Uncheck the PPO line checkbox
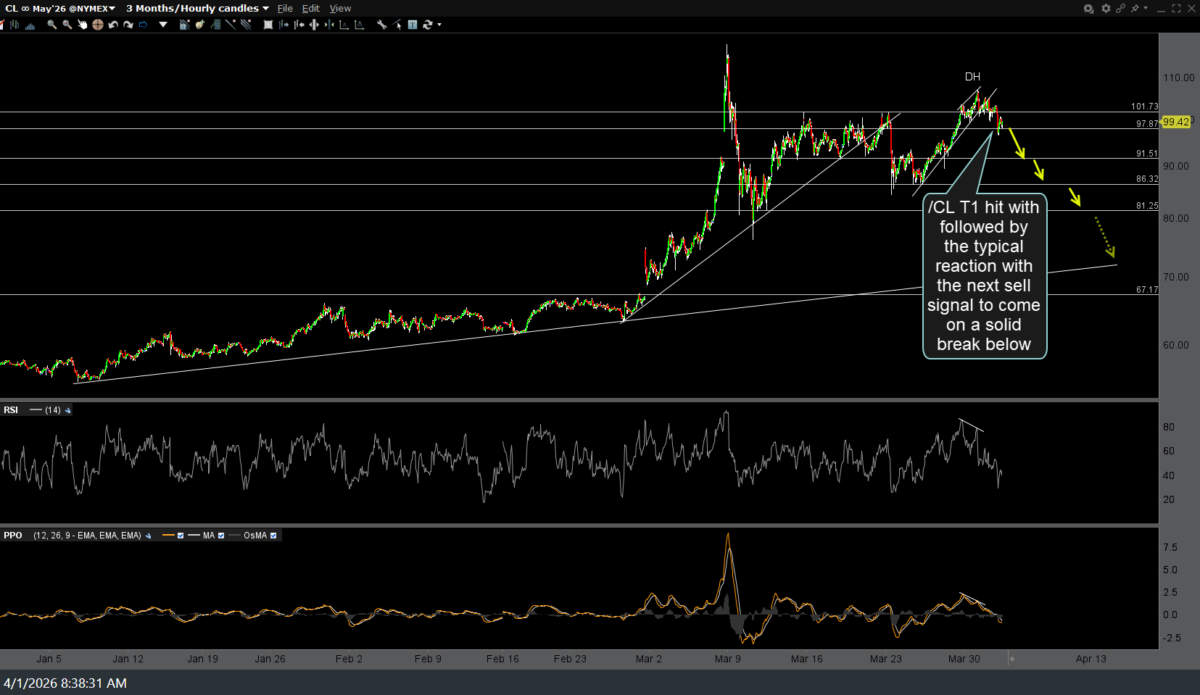Viewport: 1200px width, 695px height. [180, 535]
